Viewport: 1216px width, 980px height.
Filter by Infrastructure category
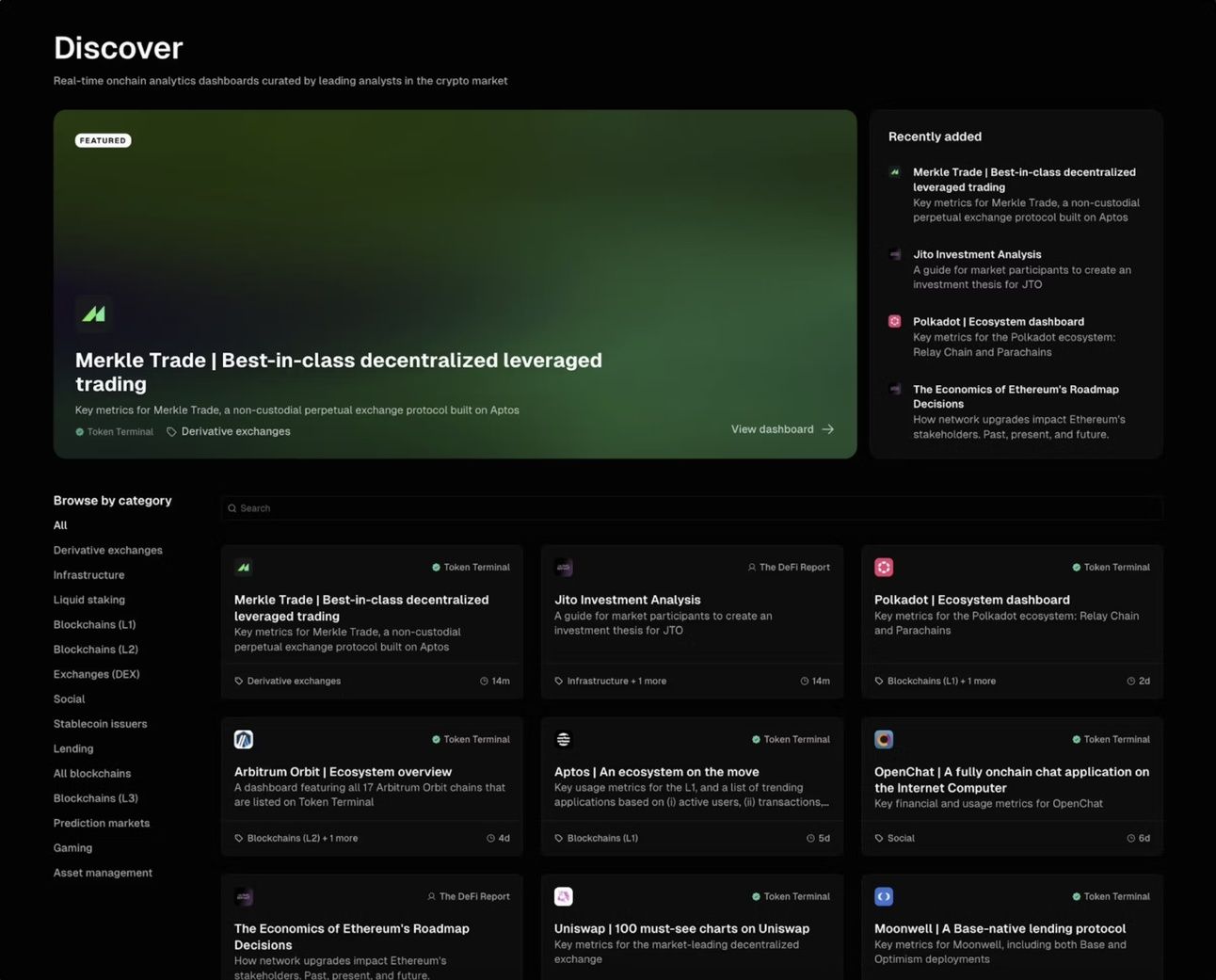coord(89,575)
